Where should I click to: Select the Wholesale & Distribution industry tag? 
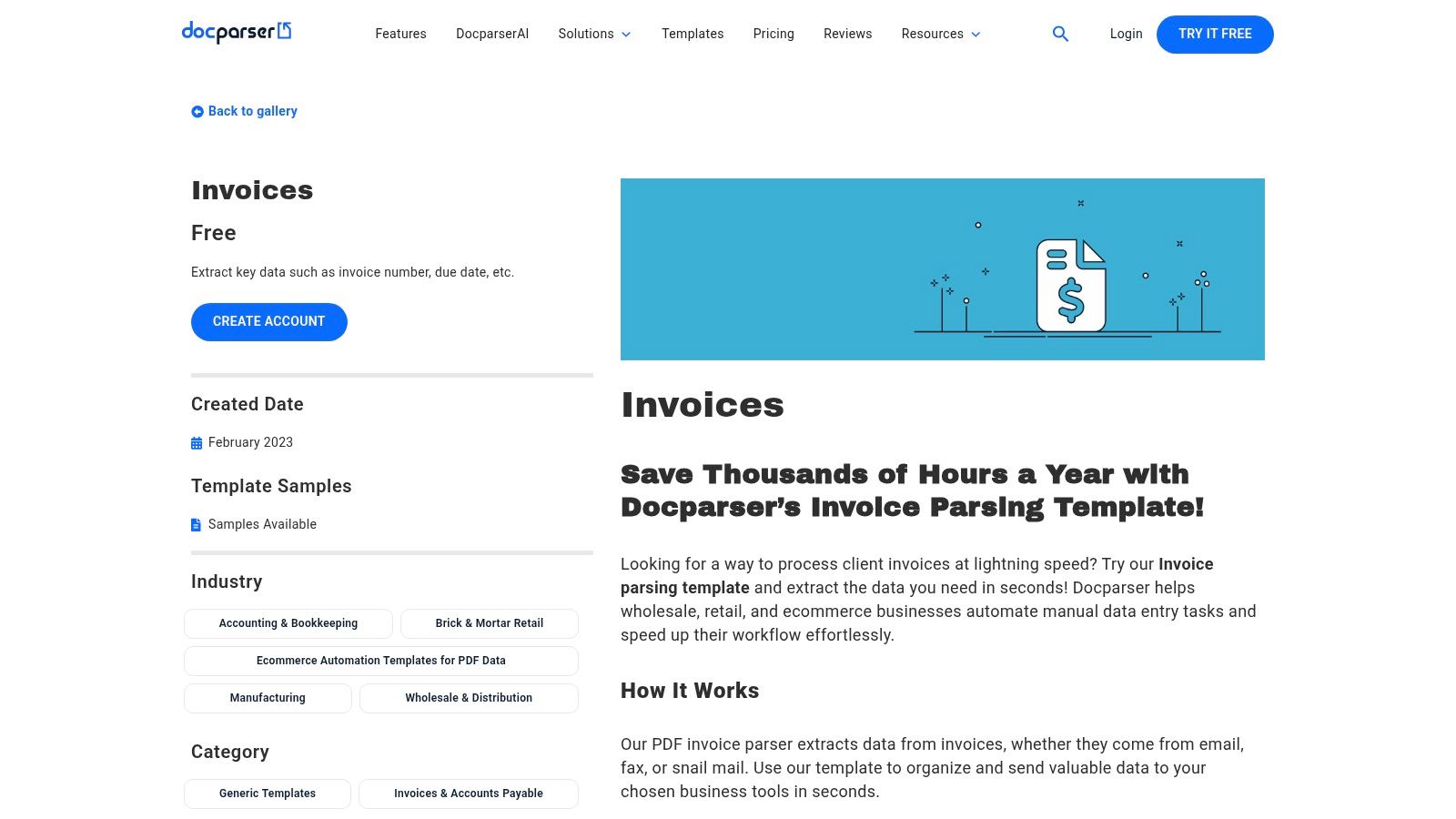(x=469, y=698)
